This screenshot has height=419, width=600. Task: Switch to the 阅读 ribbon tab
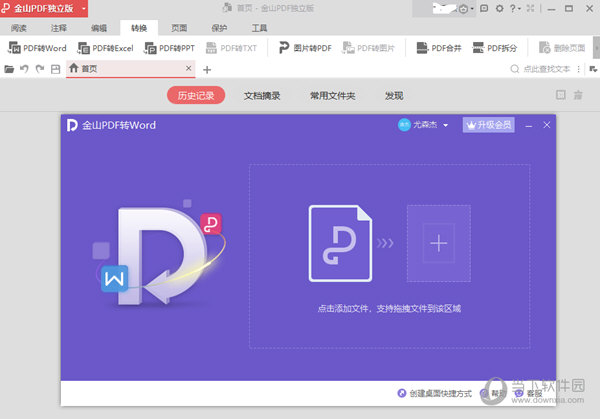(18, 28)
